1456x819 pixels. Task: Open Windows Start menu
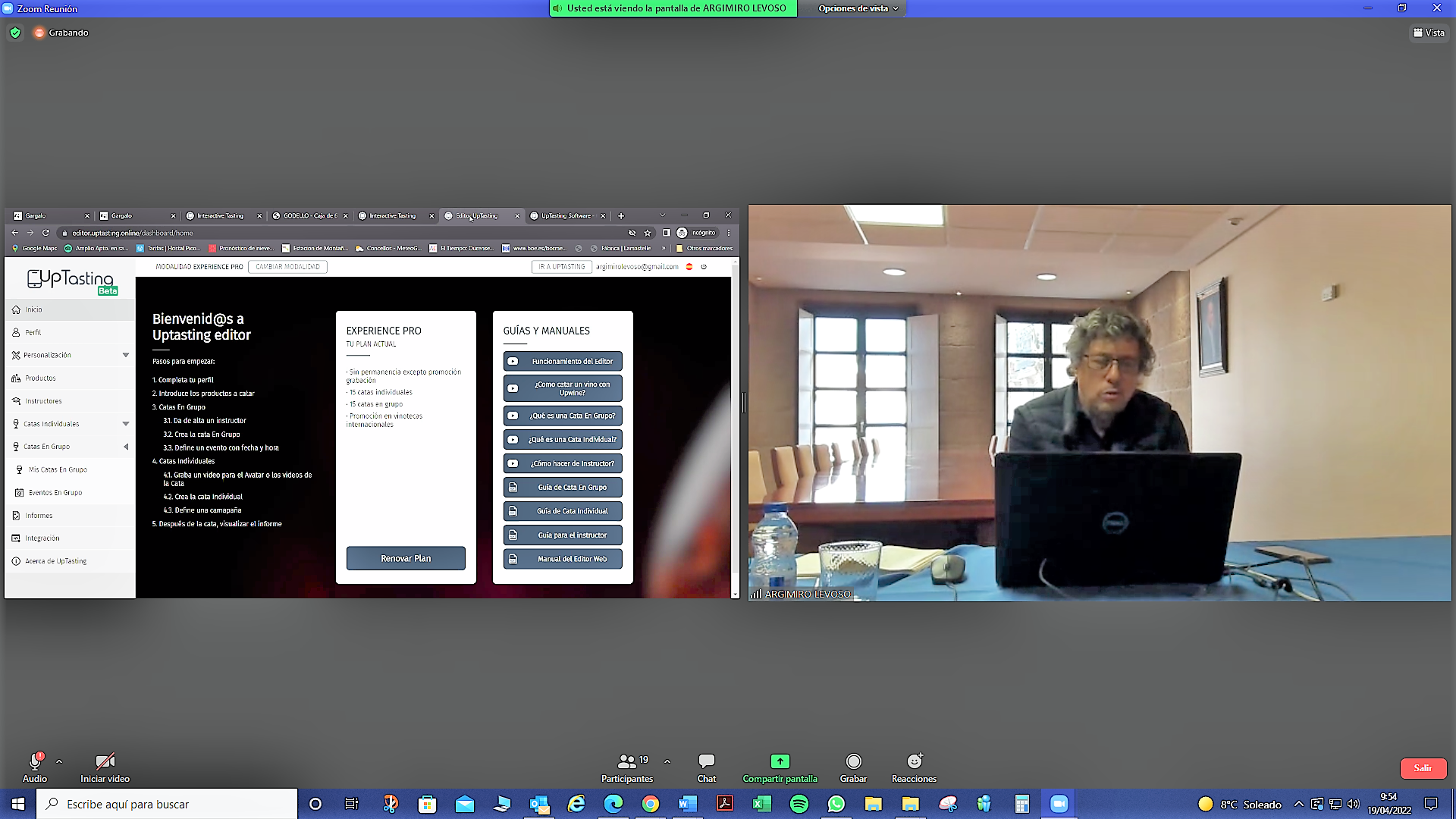pos(18,804)
